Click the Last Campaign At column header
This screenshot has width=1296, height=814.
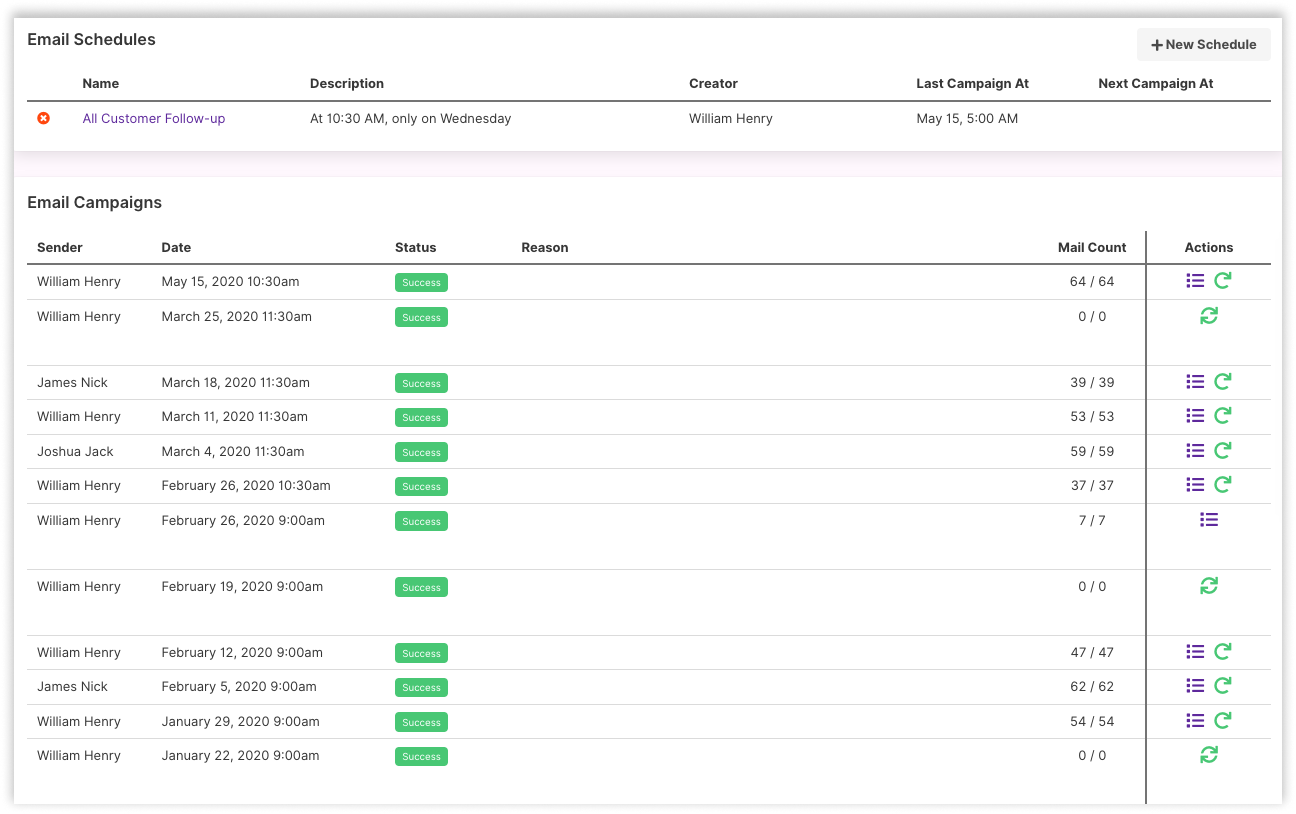click(972, 84)
